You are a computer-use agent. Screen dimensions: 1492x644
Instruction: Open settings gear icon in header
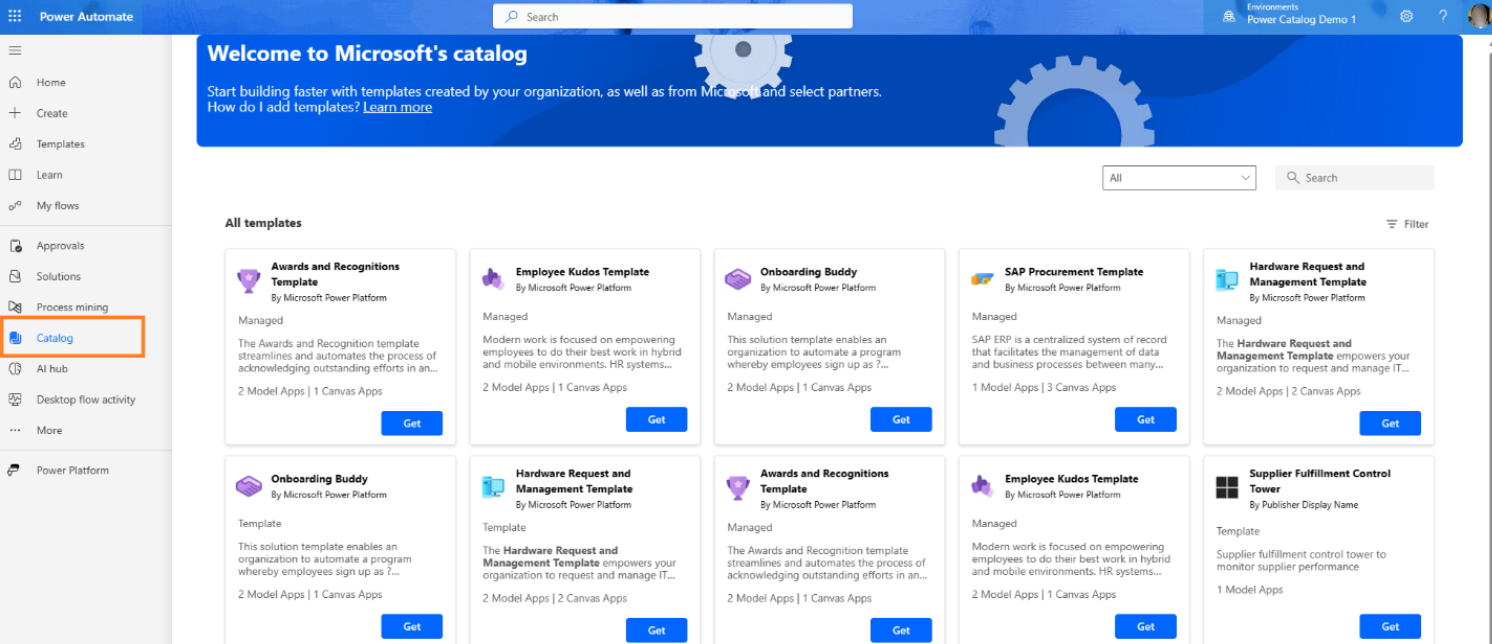click(x=1407, y=16)
